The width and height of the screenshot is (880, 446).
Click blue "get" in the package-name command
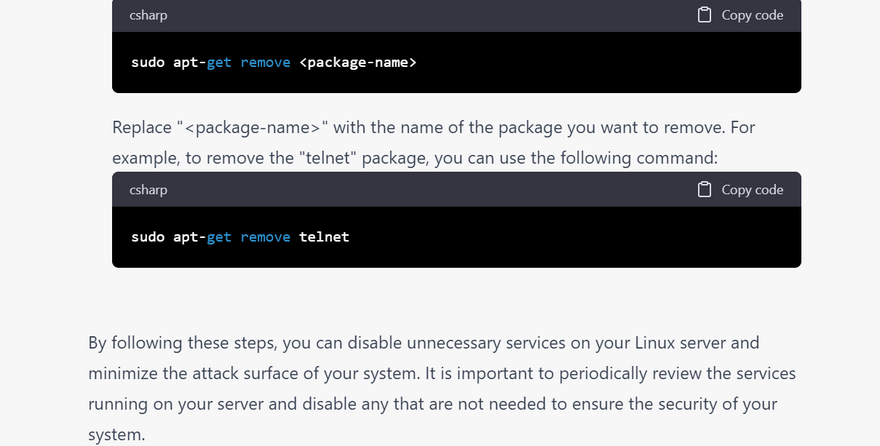click(x=219, y=62)
